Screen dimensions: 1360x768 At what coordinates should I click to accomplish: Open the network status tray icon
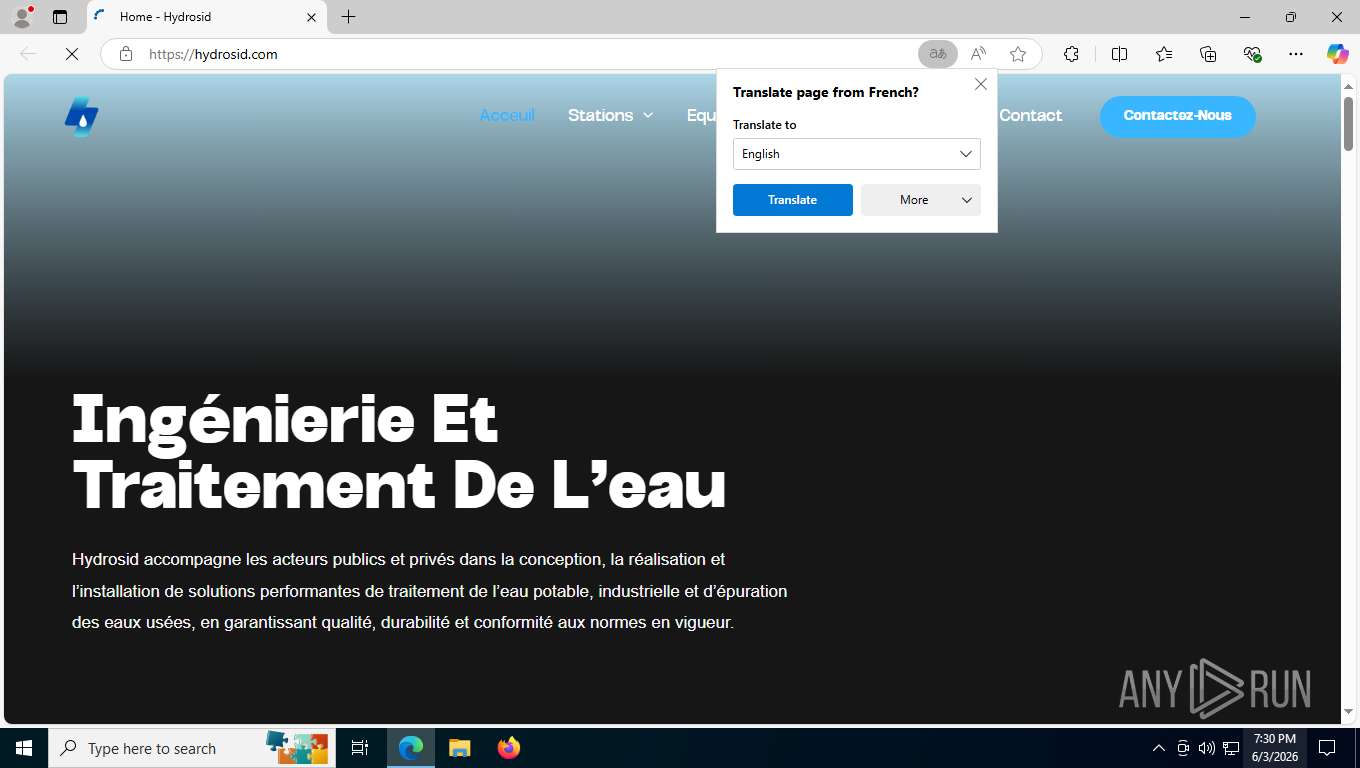(1231, 748)
